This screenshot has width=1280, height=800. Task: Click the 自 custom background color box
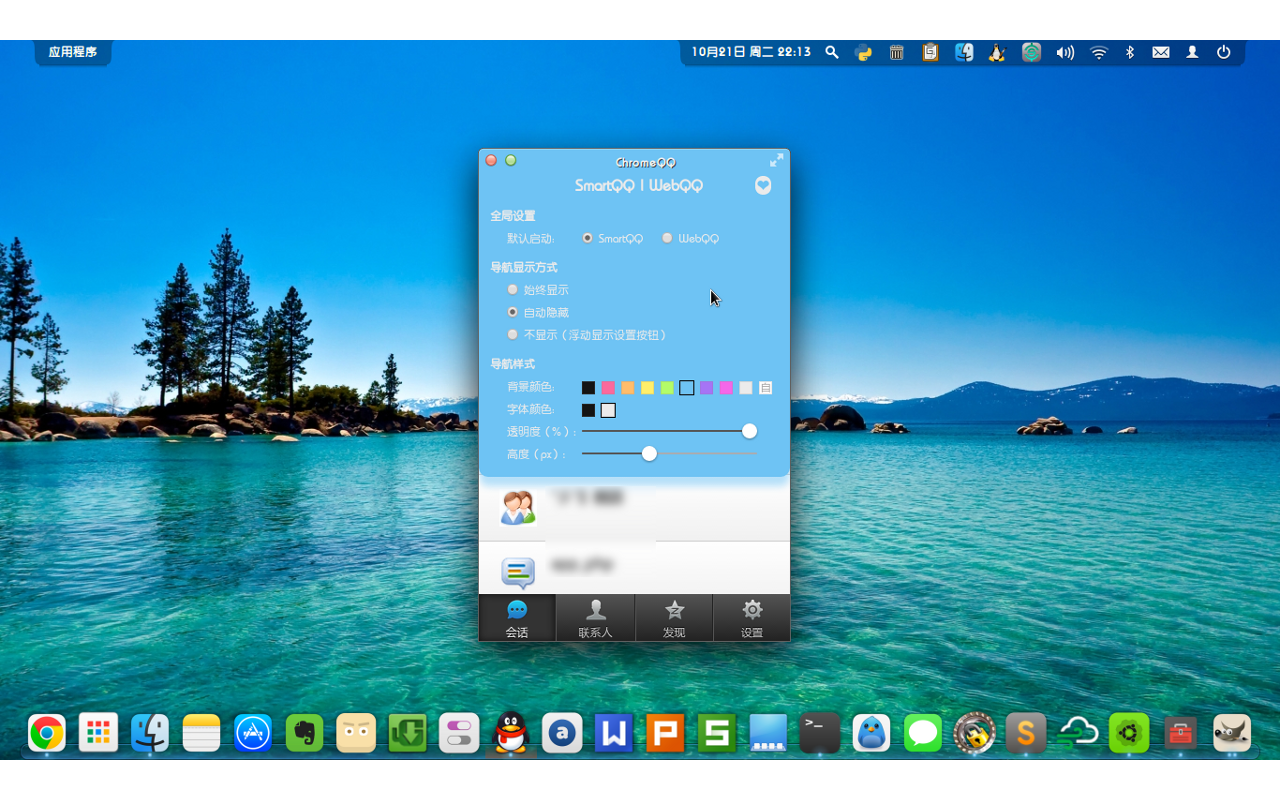point(765,388)
